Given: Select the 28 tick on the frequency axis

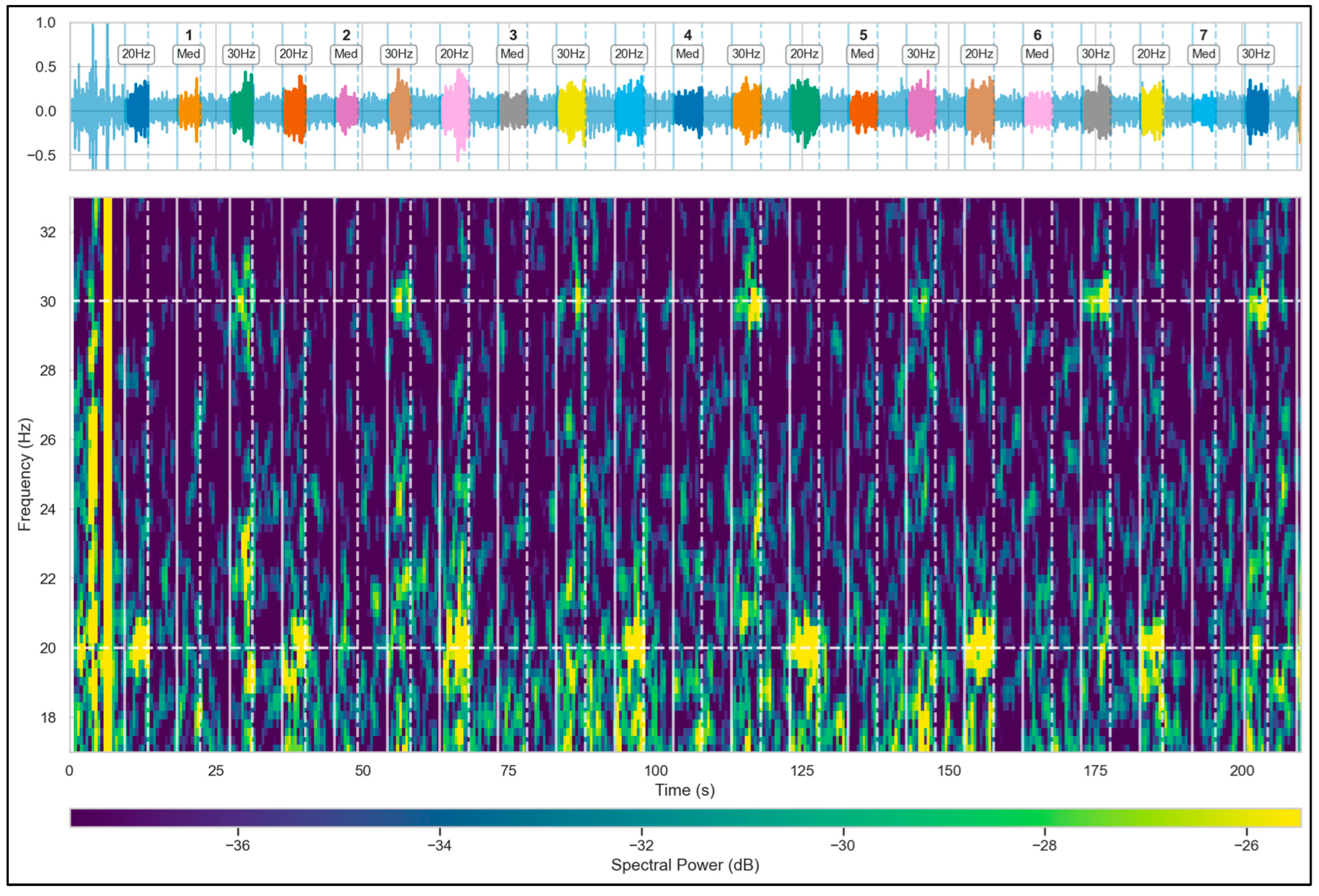Looking at the screenshot, I should 48,370.
